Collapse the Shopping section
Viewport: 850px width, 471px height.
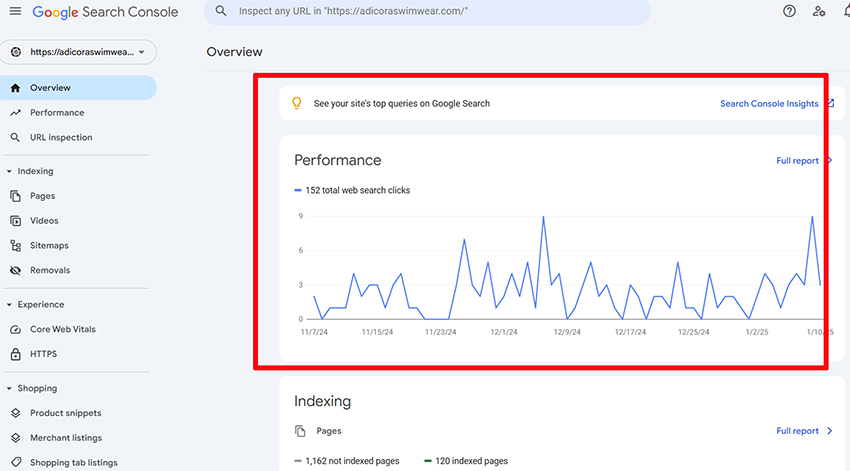click(x=31, y=389)
